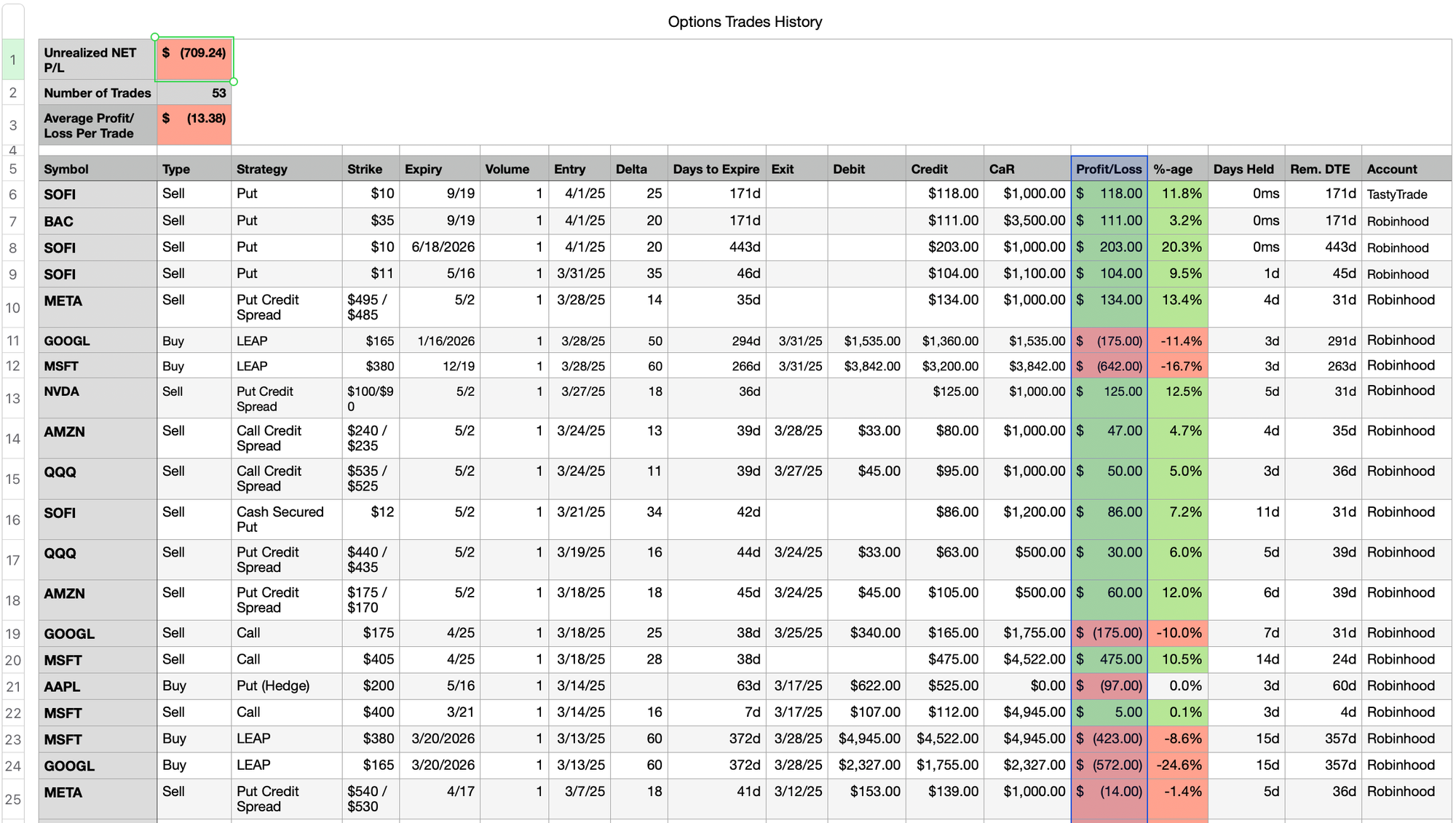
Task: Select the 'Debit' column header cell
Action: (866, 169)
